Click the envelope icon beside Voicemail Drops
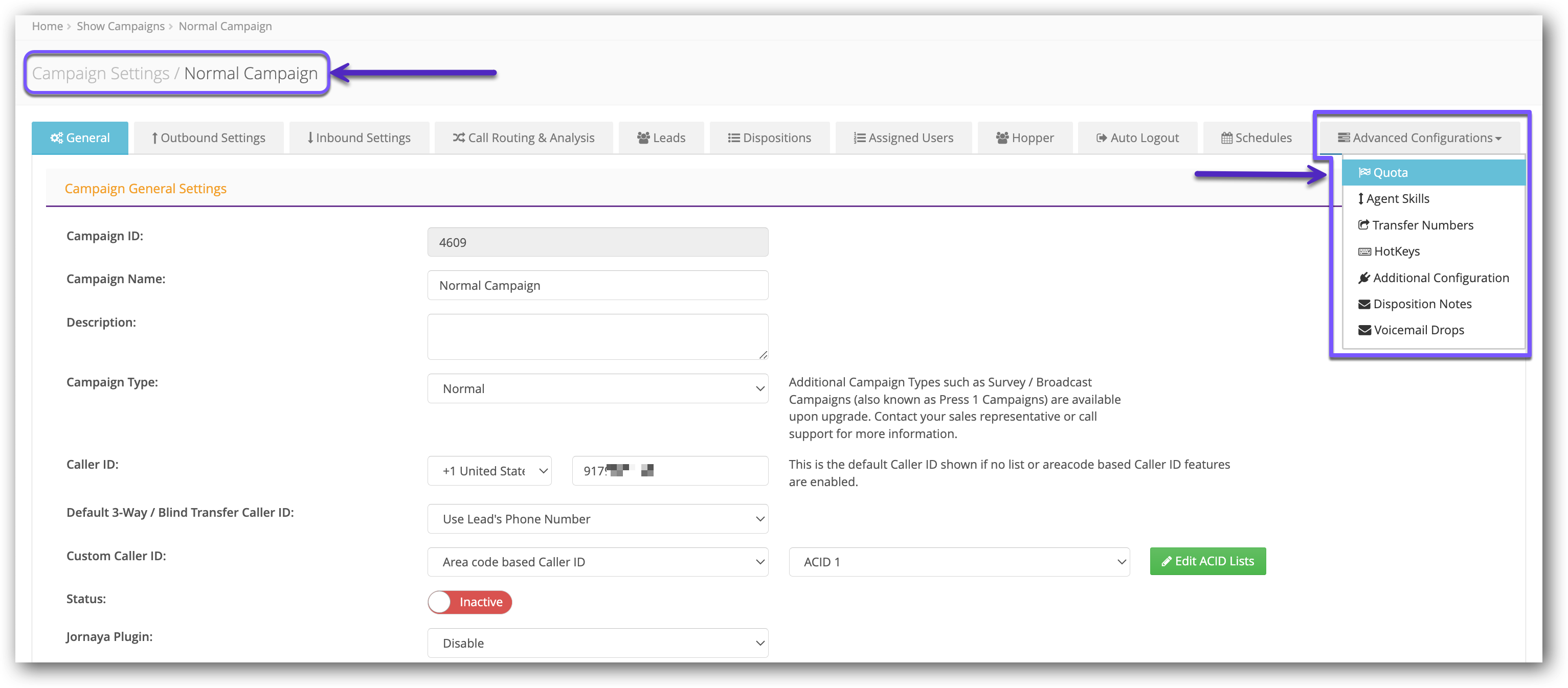This screenshot has width=1568, height=688. point(1364,330)
